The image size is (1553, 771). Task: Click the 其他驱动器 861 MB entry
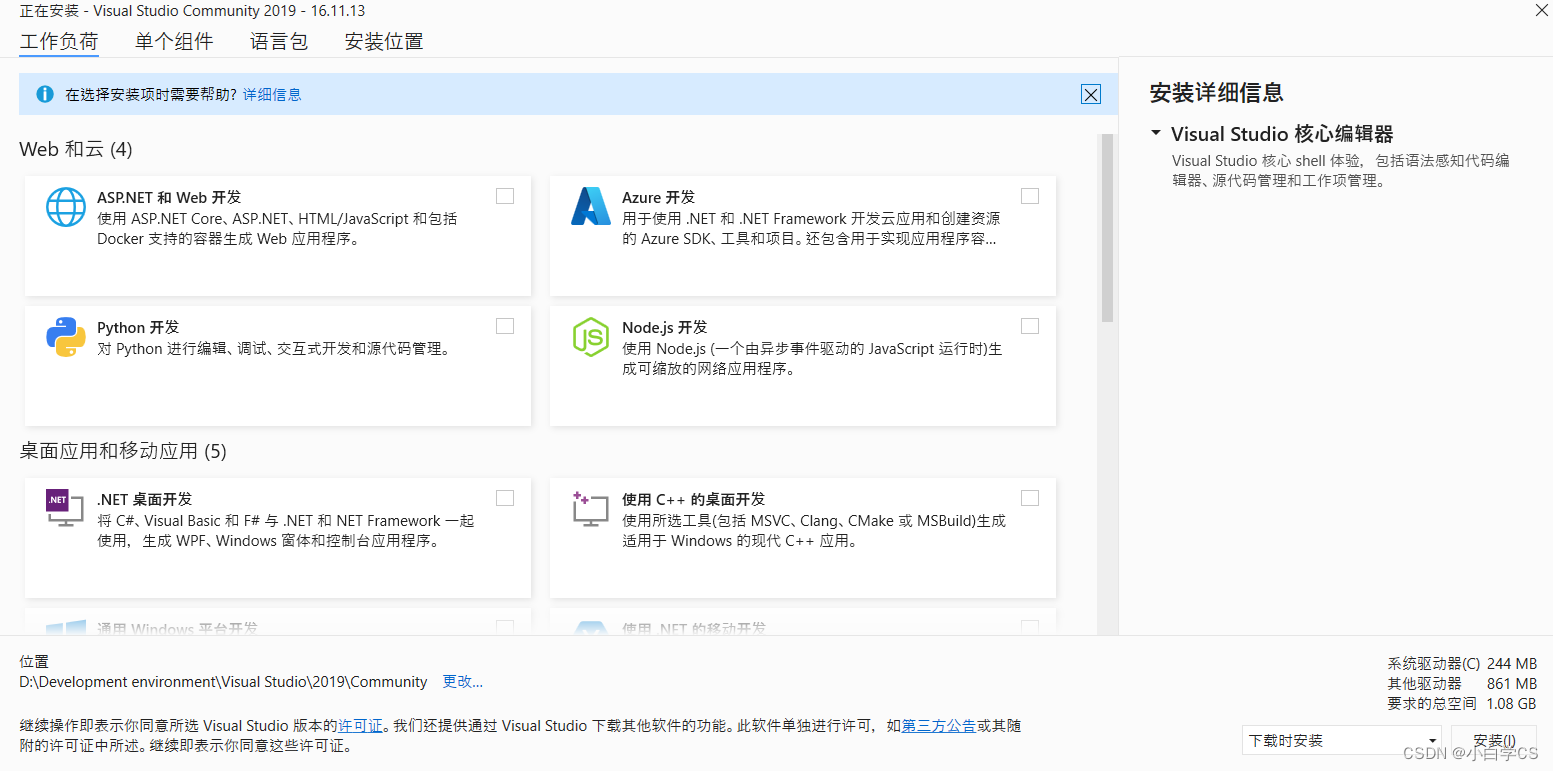coord(1462,684)
